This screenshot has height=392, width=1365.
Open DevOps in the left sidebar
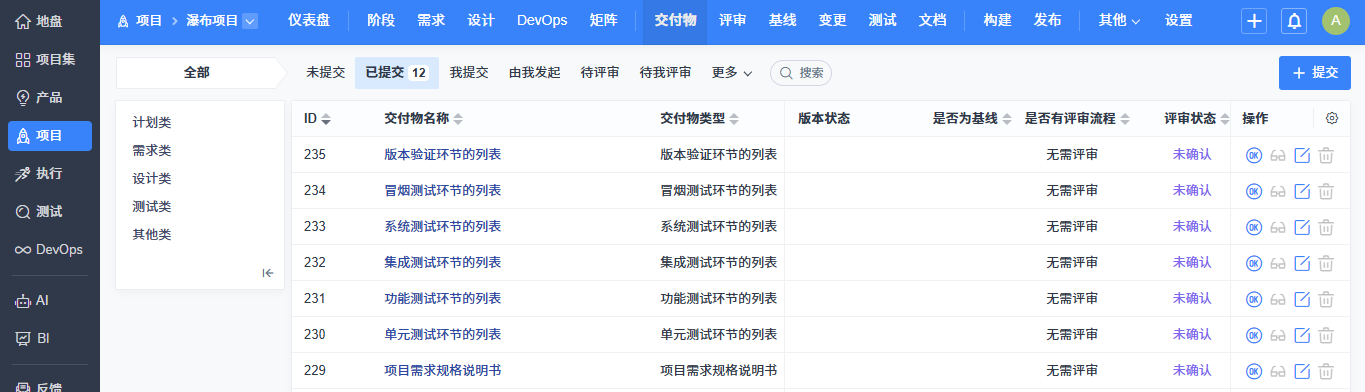click(x=50, y=249)
